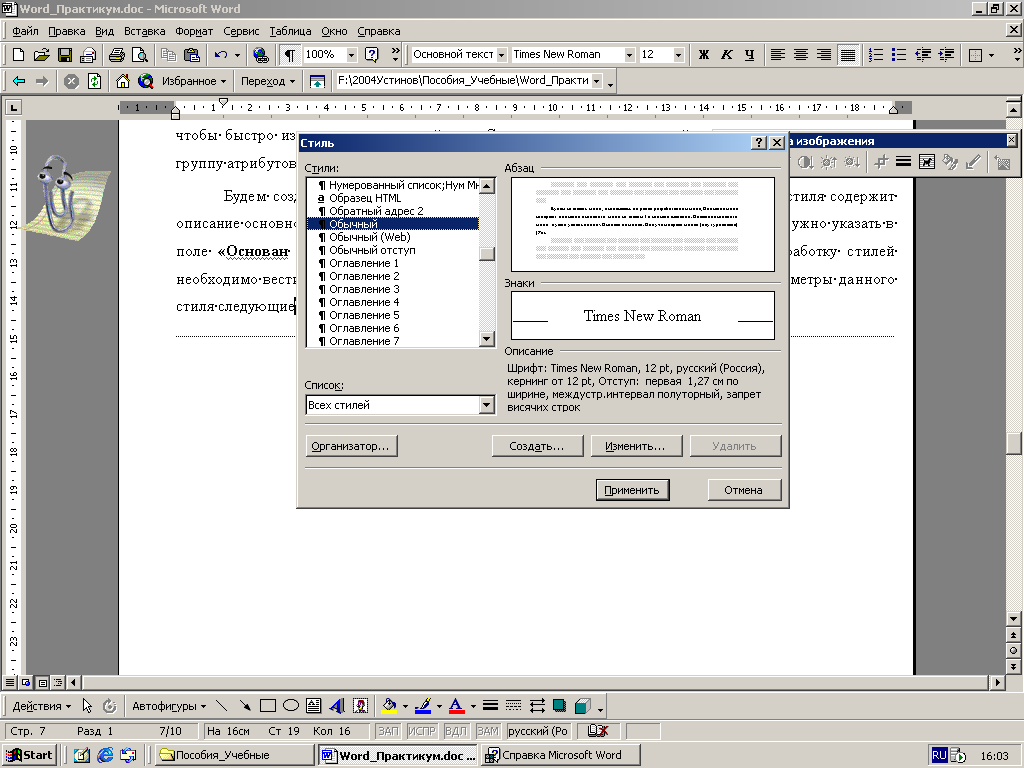Toggle ИСПР track changes indicator
This screenshot has width=1024, height=768.
coord(422,731)
